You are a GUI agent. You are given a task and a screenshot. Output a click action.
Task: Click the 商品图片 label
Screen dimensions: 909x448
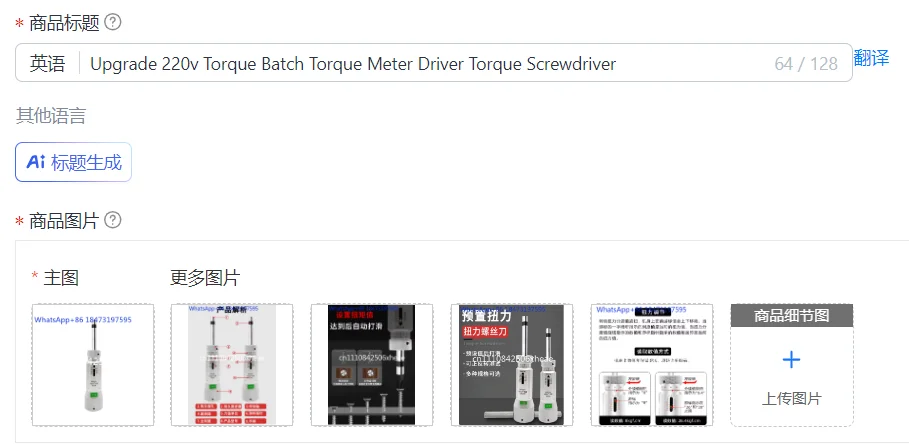click(64, 221)
